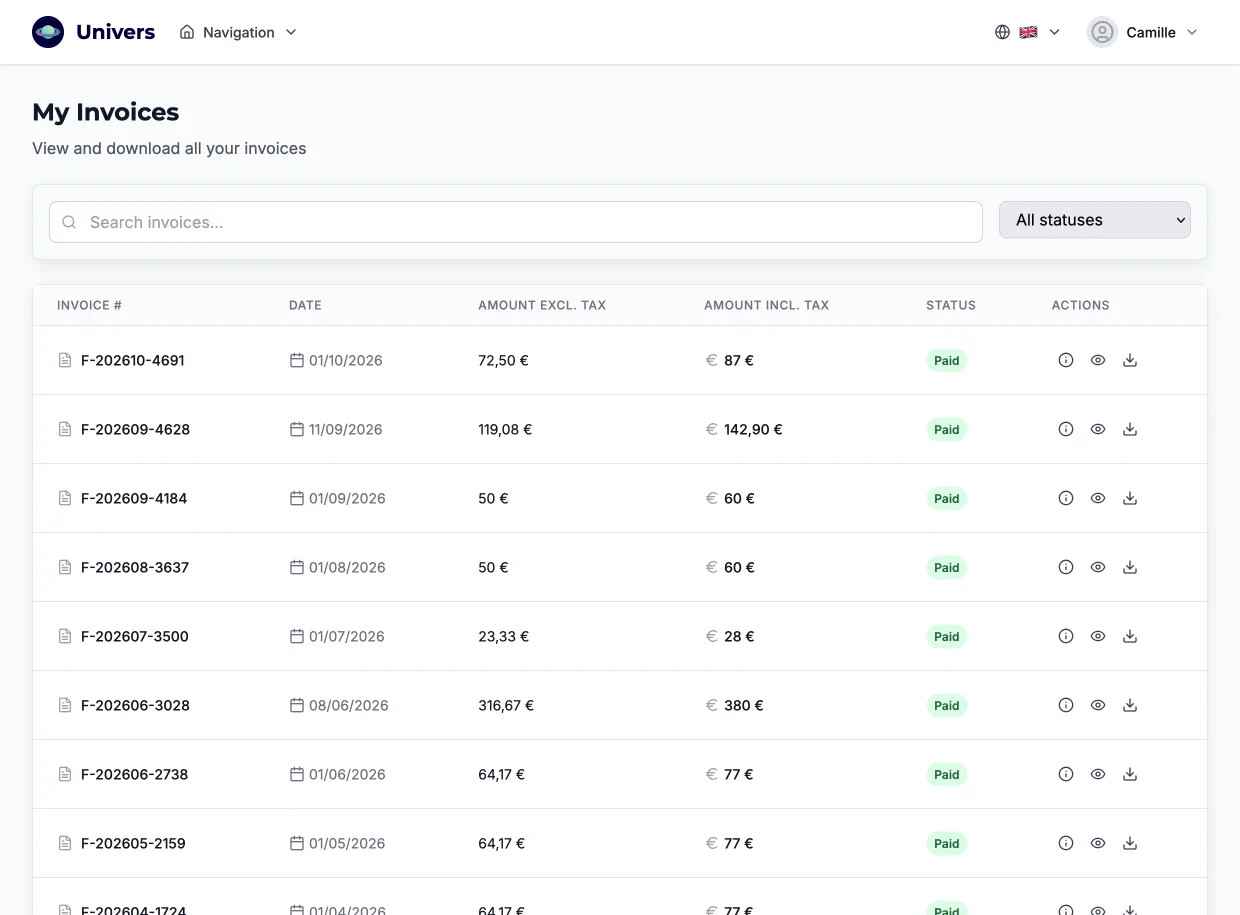1240x915 pixels.
Task: Open info for invoice F-202605-2159
Action: point(1066,843)
